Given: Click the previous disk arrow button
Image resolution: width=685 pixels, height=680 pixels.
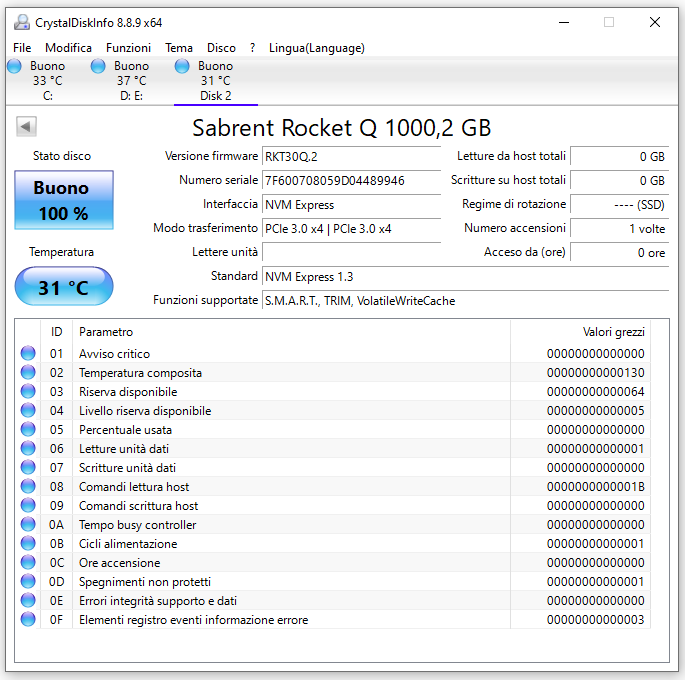Looking at the screenshot, I should [26, 127].
